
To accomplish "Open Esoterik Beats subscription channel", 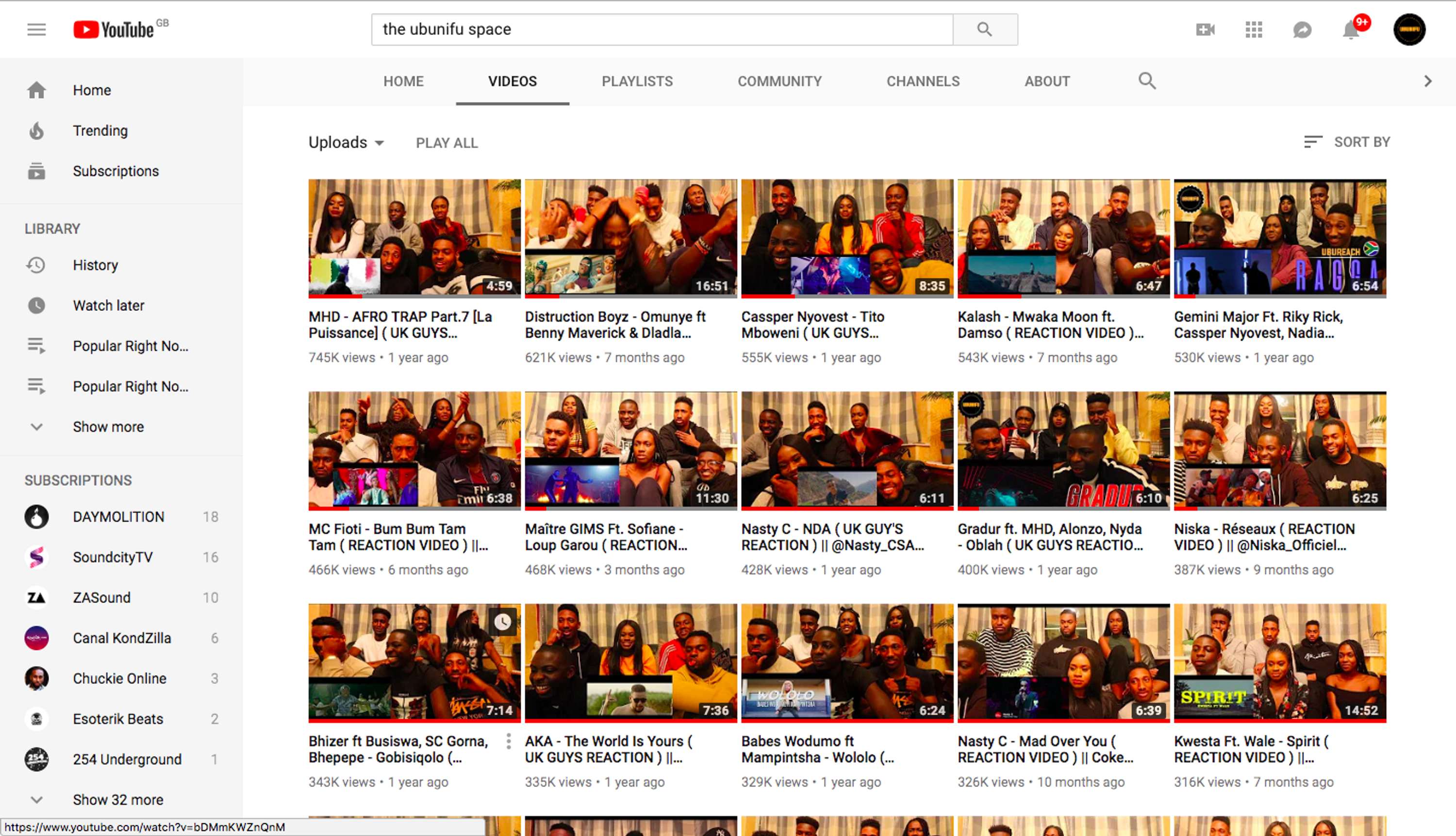I will point(121,719).
